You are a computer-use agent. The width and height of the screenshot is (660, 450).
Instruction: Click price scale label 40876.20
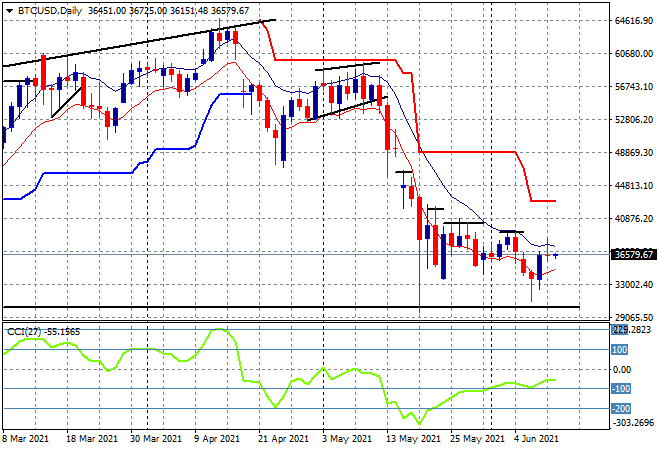pyautogui.click(x=634, y=218)
